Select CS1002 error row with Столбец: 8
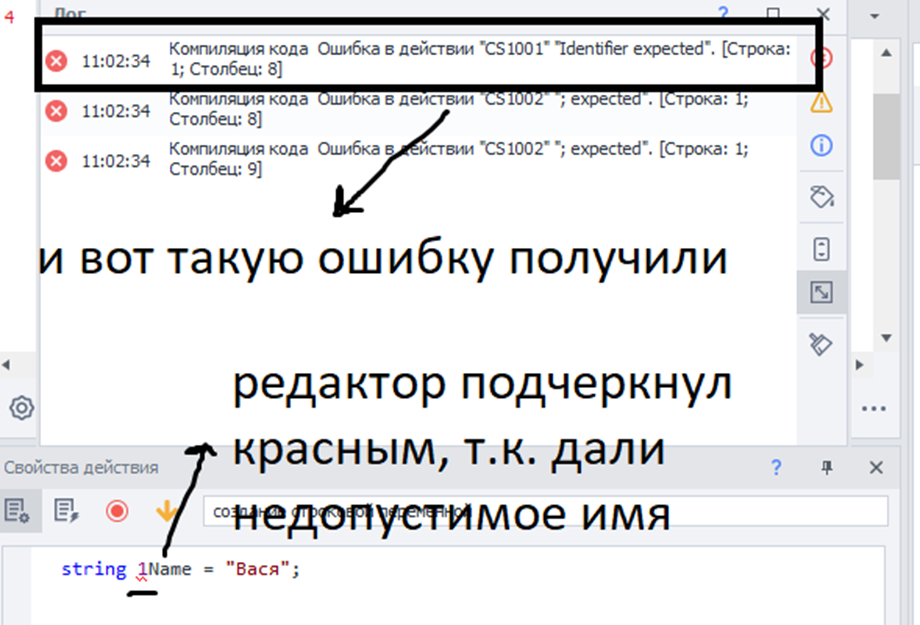The image size is (920, 625). pos(418,109)
